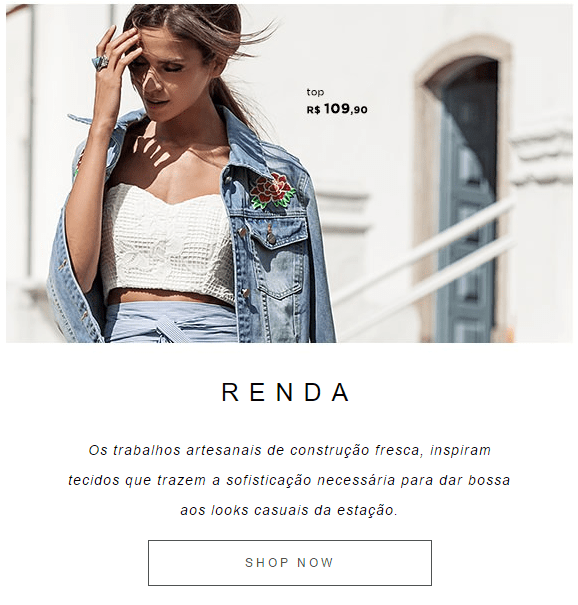Select the small 'top' product label

315,92
